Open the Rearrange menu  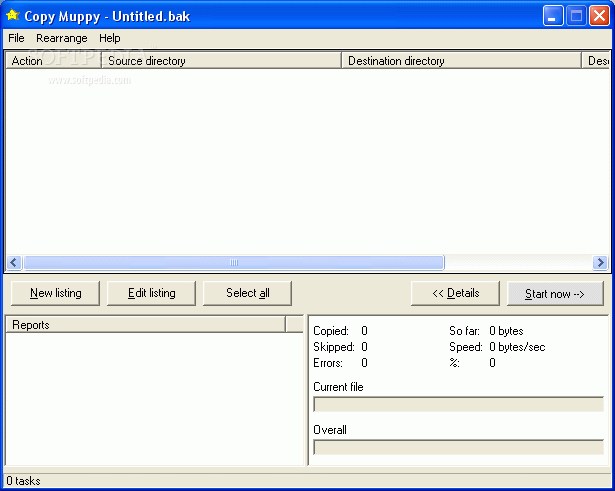coord(62,38)
